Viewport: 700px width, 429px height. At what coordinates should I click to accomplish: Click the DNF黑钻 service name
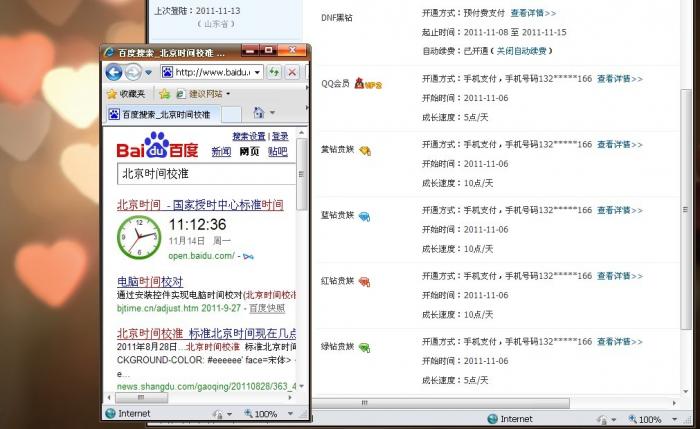[337, 18]
